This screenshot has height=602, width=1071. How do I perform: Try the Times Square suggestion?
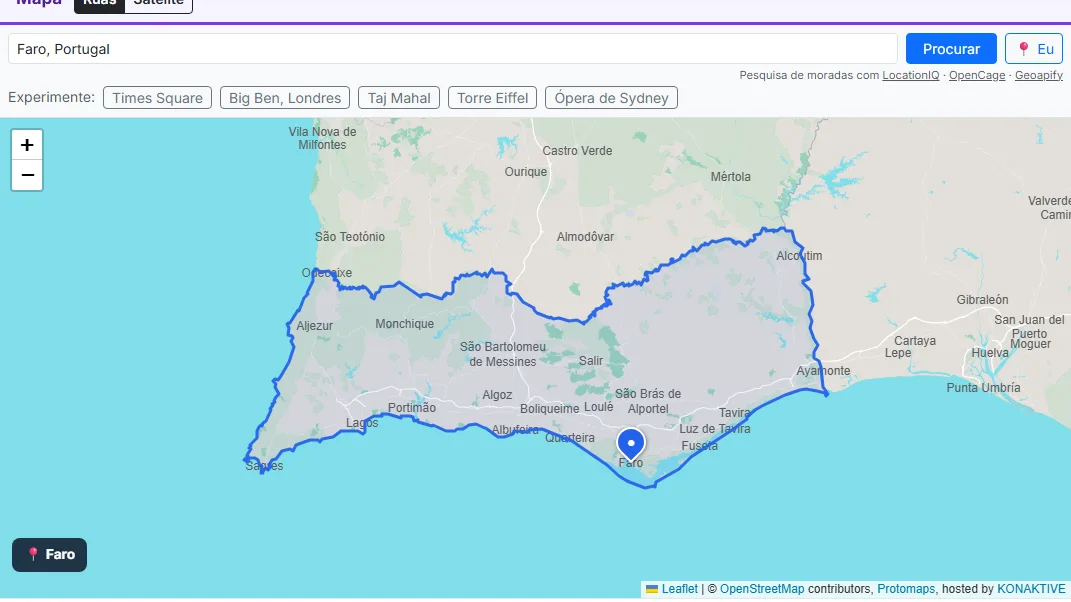pyautogui.click(x=157, y=98)
